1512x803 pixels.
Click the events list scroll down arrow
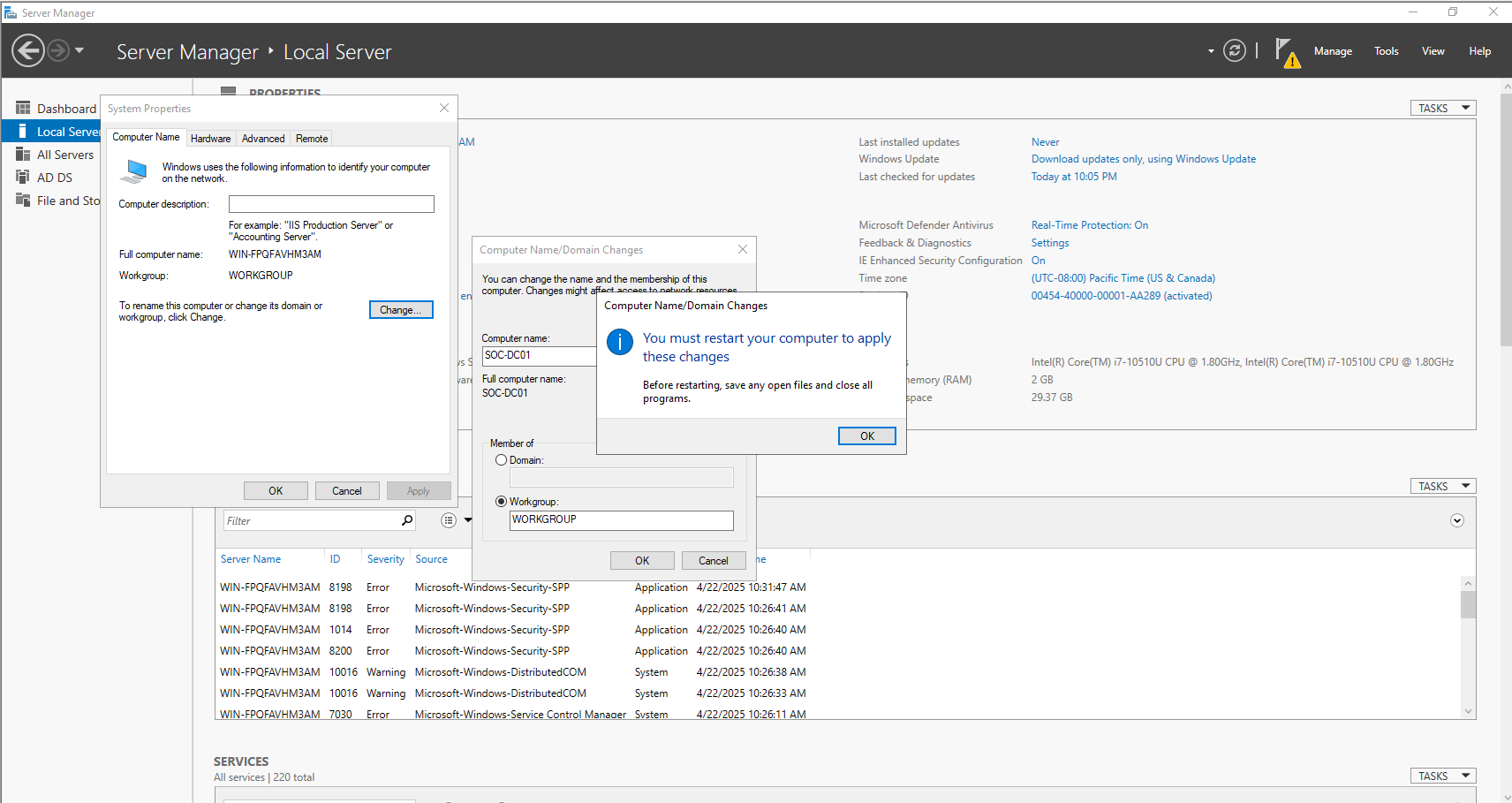click(x=1468, y=711)
